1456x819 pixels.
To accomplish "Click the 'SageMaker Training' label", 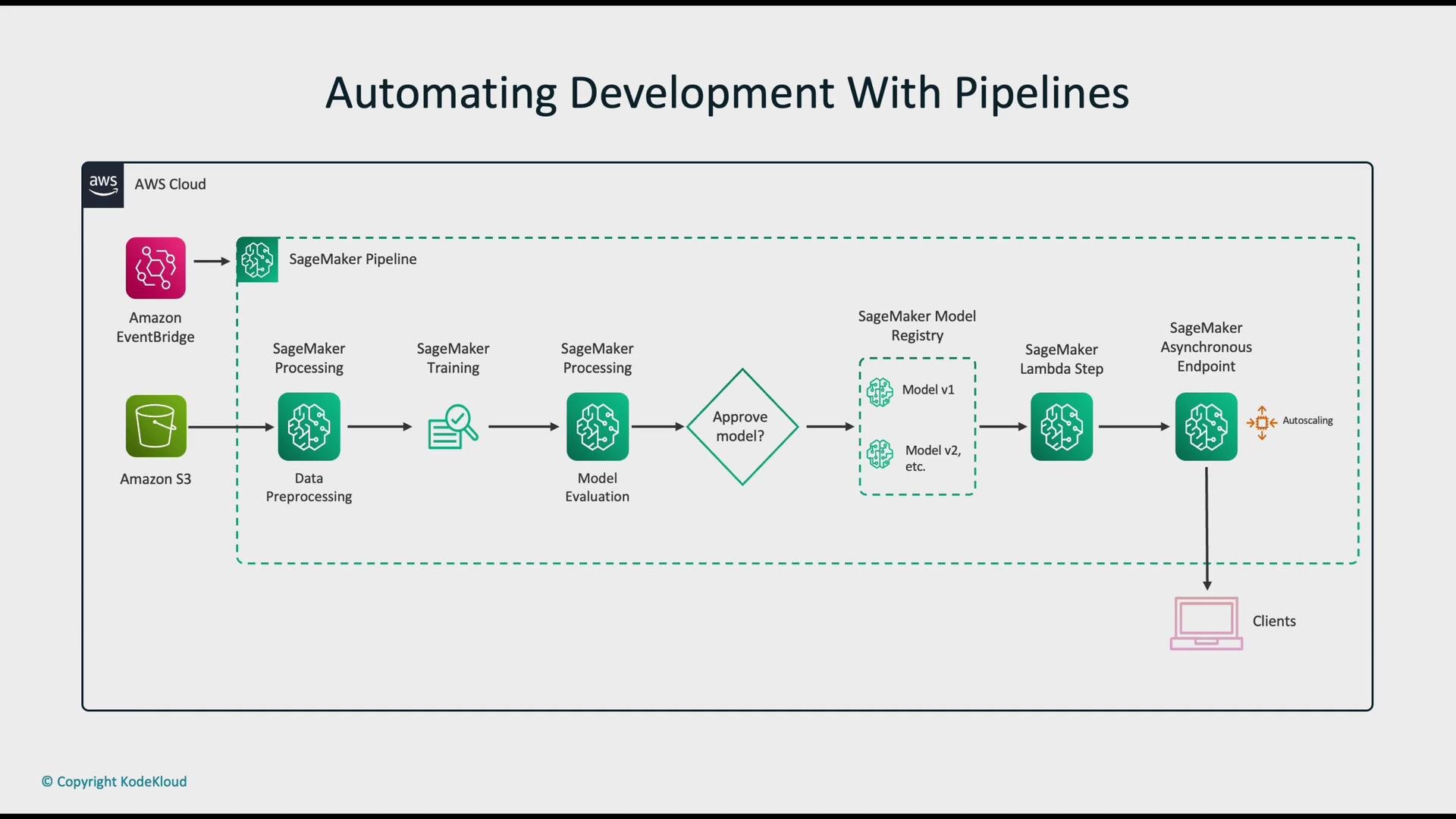I will point(453,358).
